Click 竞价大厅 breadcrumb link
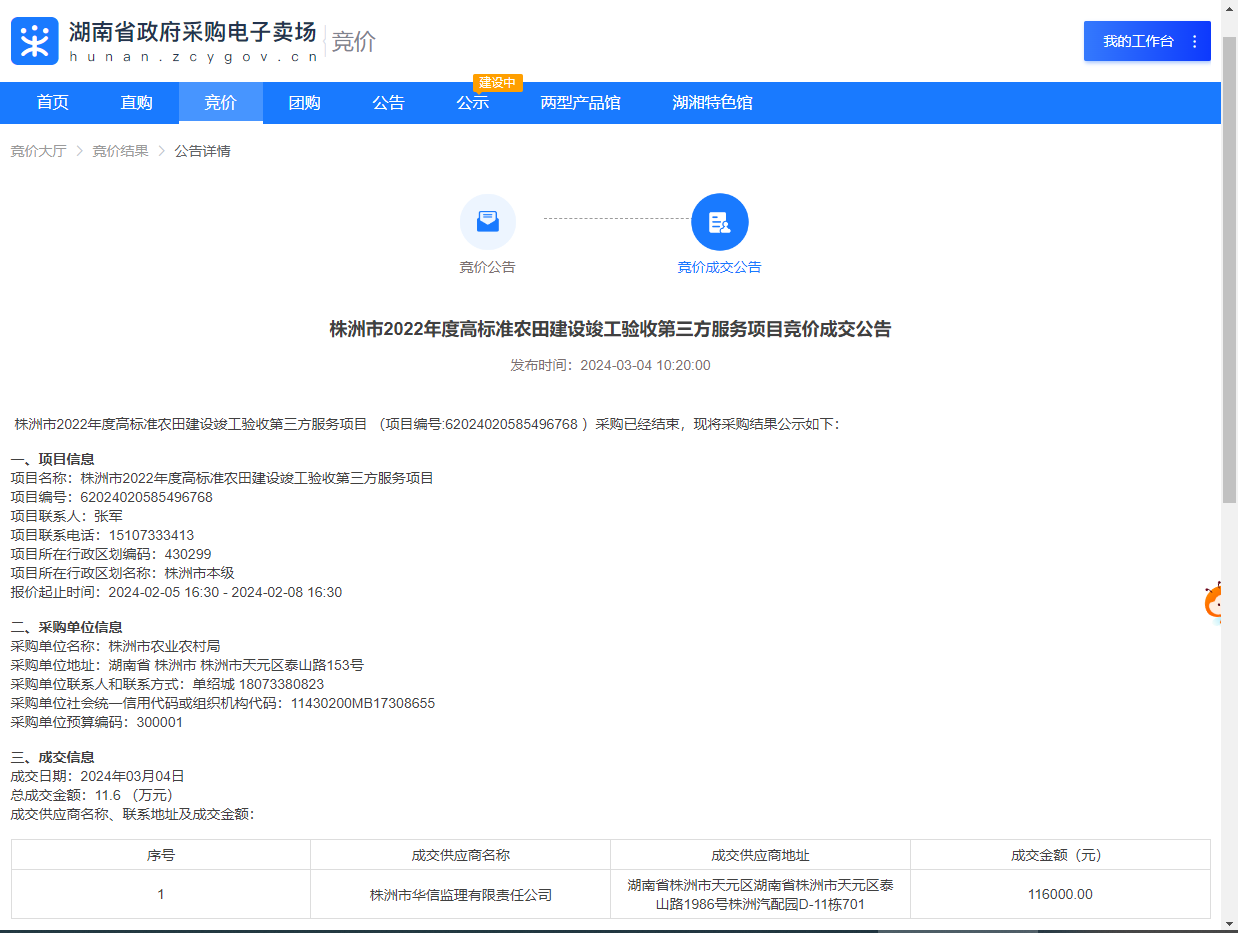Viewport: 1238px width, 933px height. [38, 151]
